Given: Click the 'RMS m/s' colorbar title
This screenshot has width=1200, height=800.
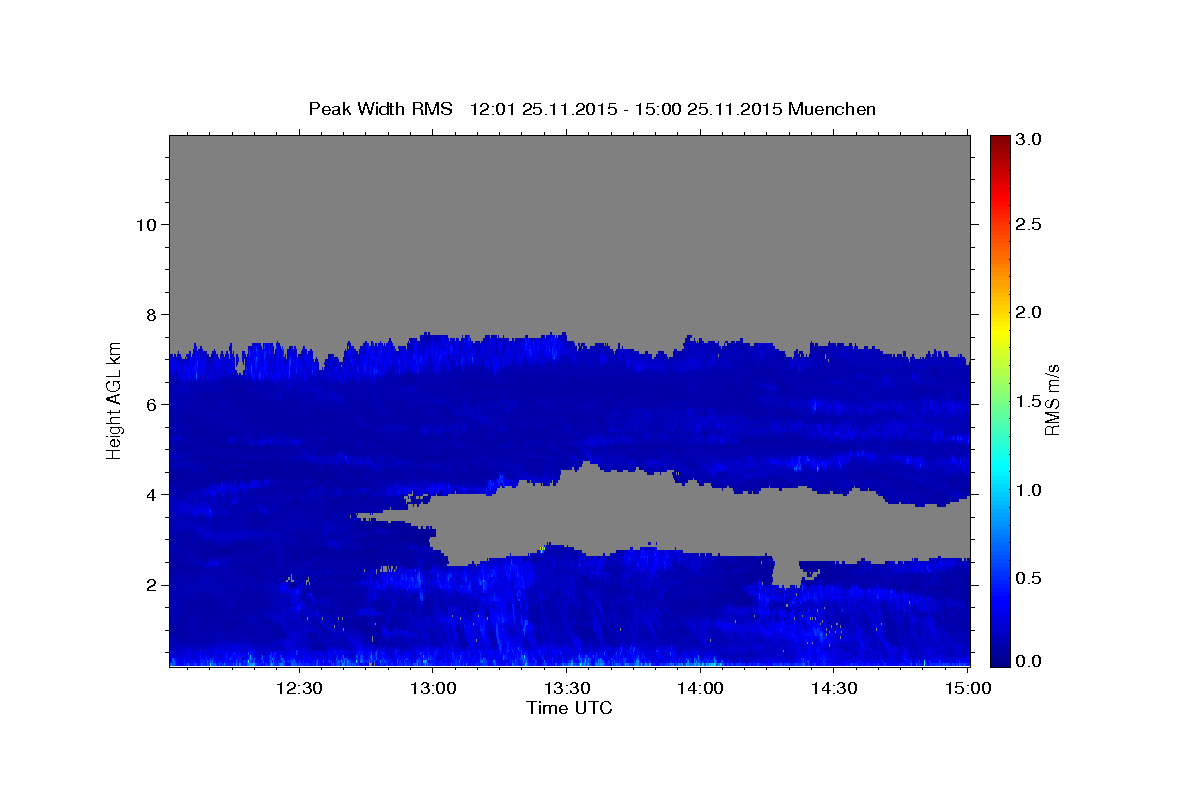Looking at the screenshot, I should point(1053,400).
